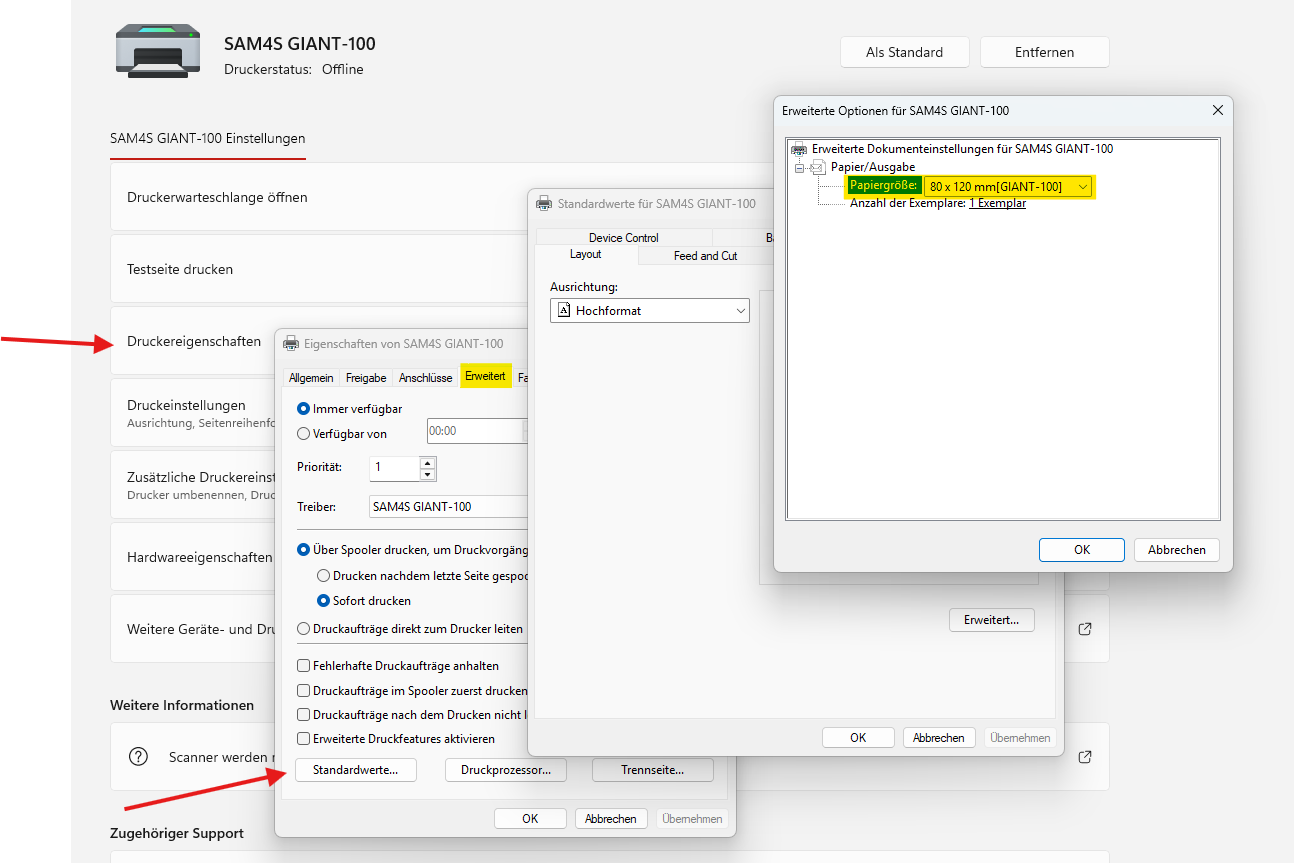Choose 'Sofort drucken' radio option

323,601
